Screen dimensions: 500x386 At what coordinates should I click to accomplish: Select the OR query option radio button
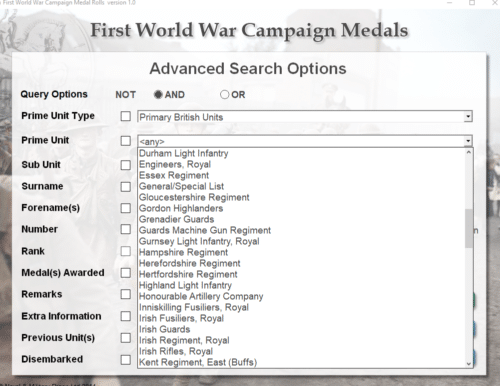[x=224, y=95]
